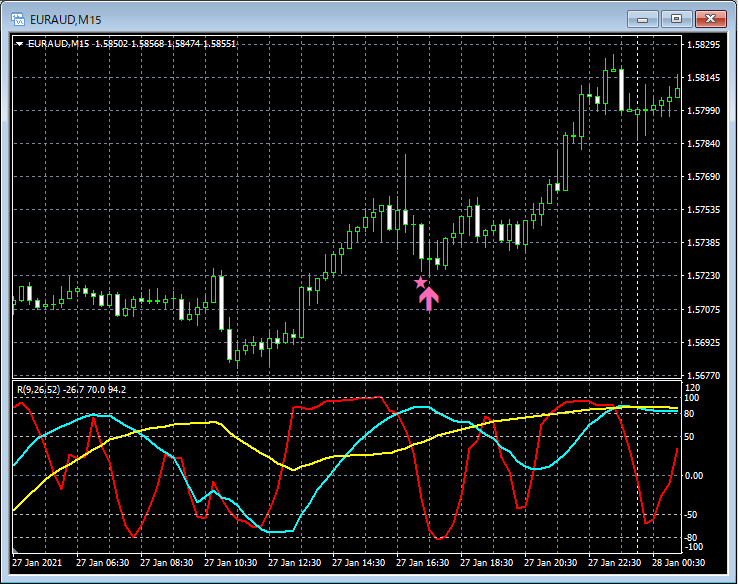
Task: Click the indicator scale value 120
Action: coord(692,388)
